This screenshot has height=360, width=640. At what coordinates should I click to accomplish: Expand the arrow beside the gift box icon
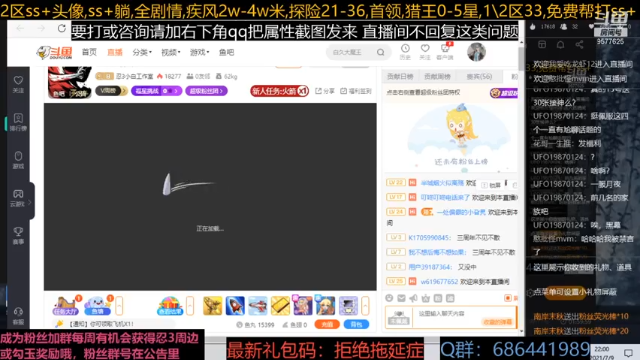[x=190, y=305]
